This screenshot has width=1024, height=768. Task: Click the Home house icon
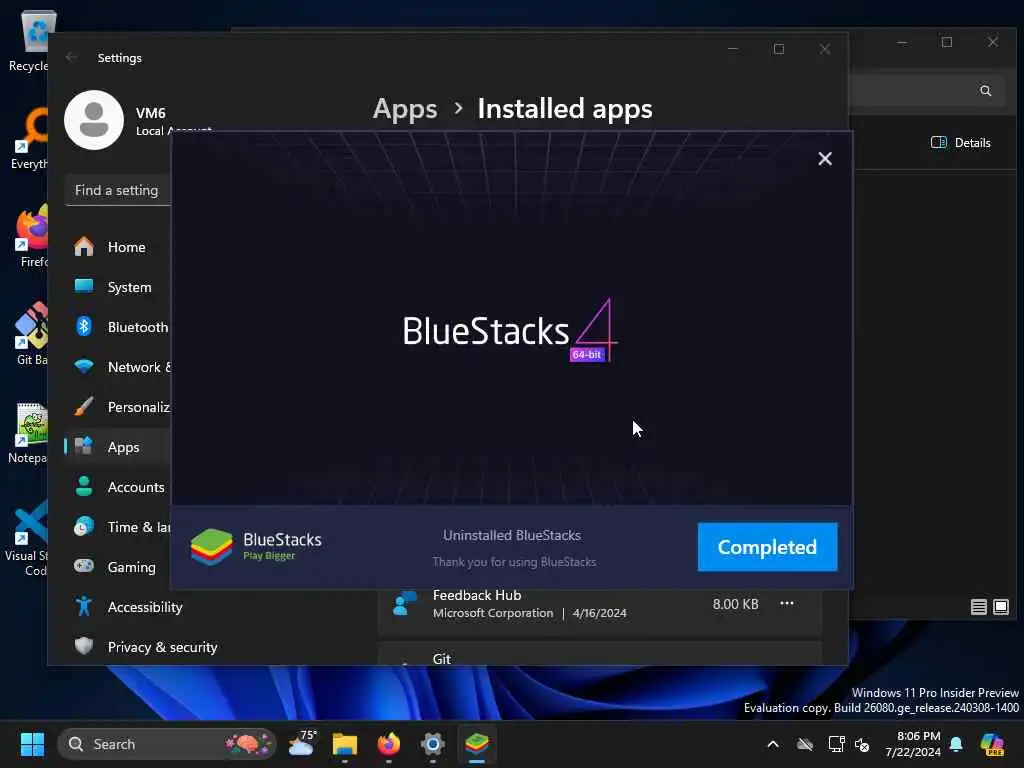point(84,246)
